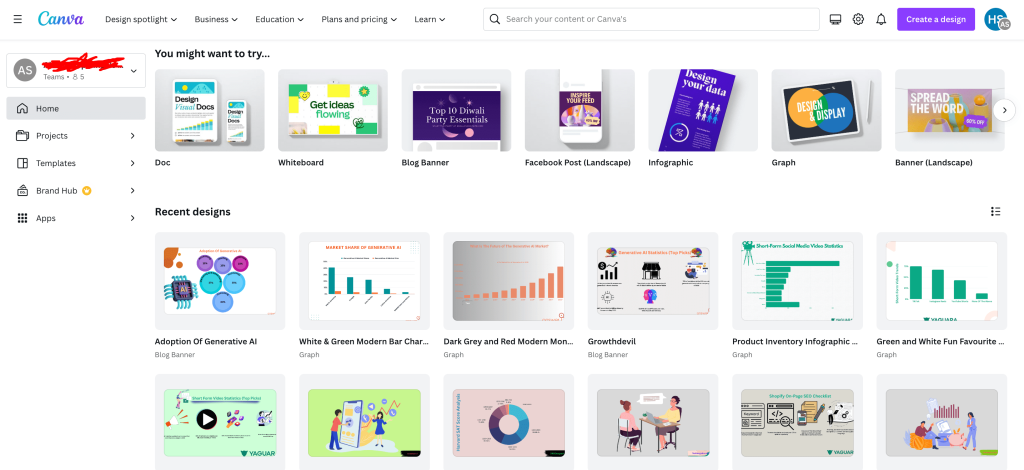Click the hamburger menu icon
The height and width of the screenshot is (470, 1024).
[17, 19]
